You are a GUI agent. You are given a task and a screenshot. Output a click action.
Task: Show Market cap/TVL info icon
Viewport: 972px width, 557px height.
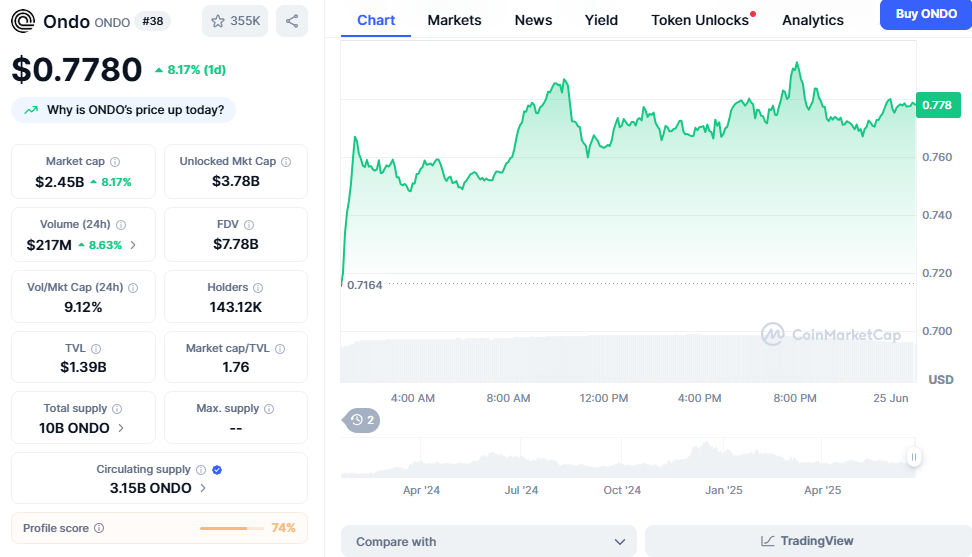point(280,349)
